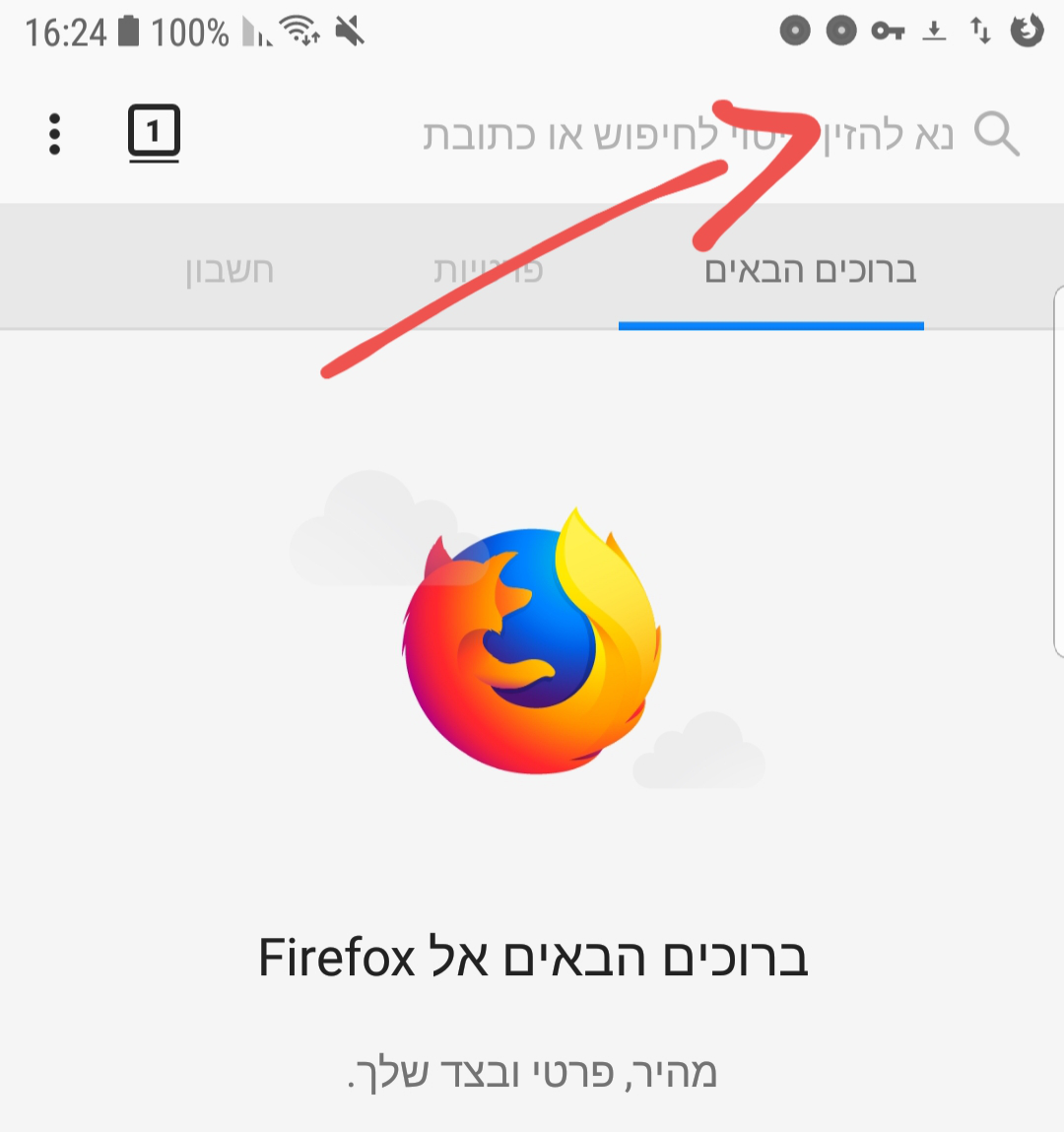The image size is (1064, 1132).
Task: Switch to the חשבון tab
Action: click(230, 271)
